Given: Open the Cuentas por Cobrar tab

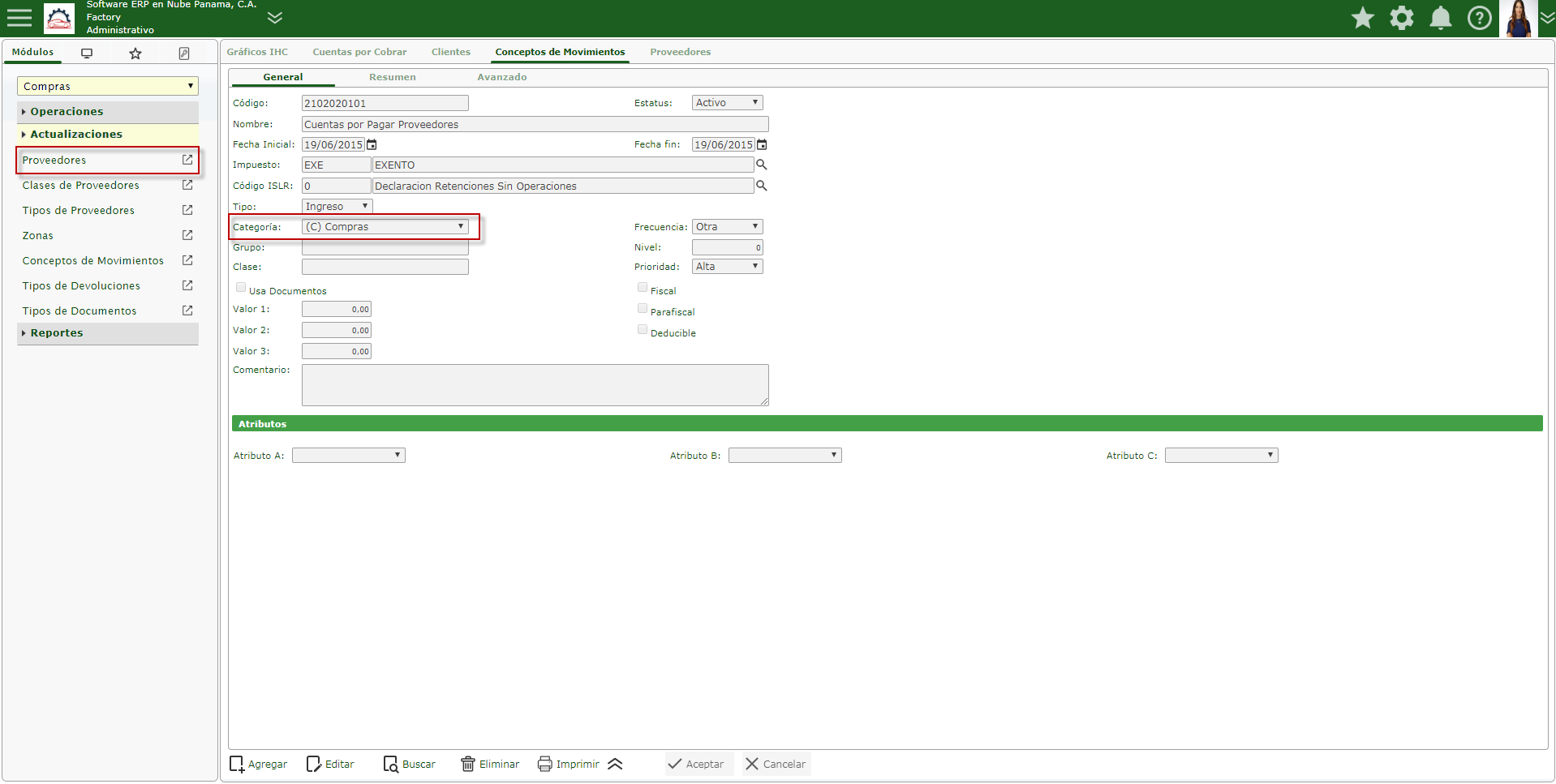Looking at the screenshot, I should point(359,52).
